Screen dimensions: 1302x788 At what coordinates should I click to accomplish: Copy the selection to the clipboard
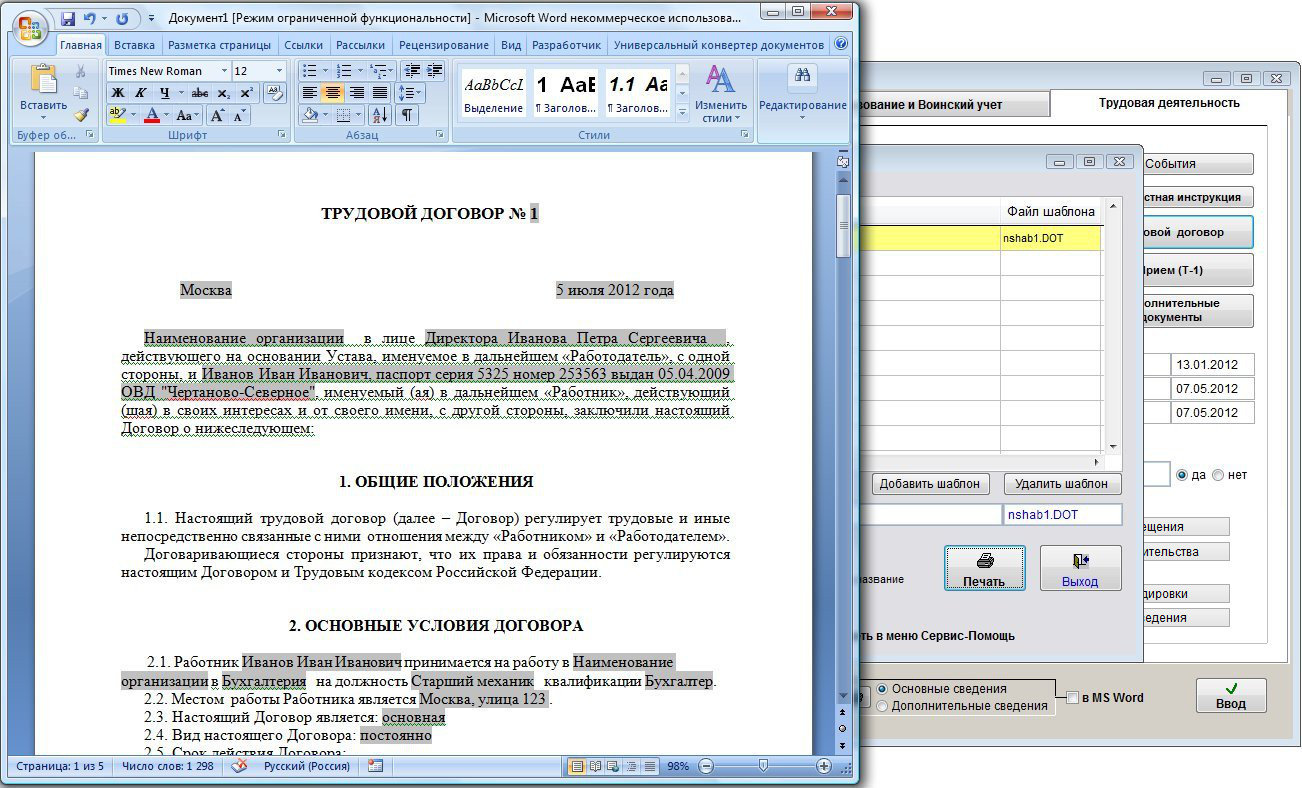tap(81, 93)
